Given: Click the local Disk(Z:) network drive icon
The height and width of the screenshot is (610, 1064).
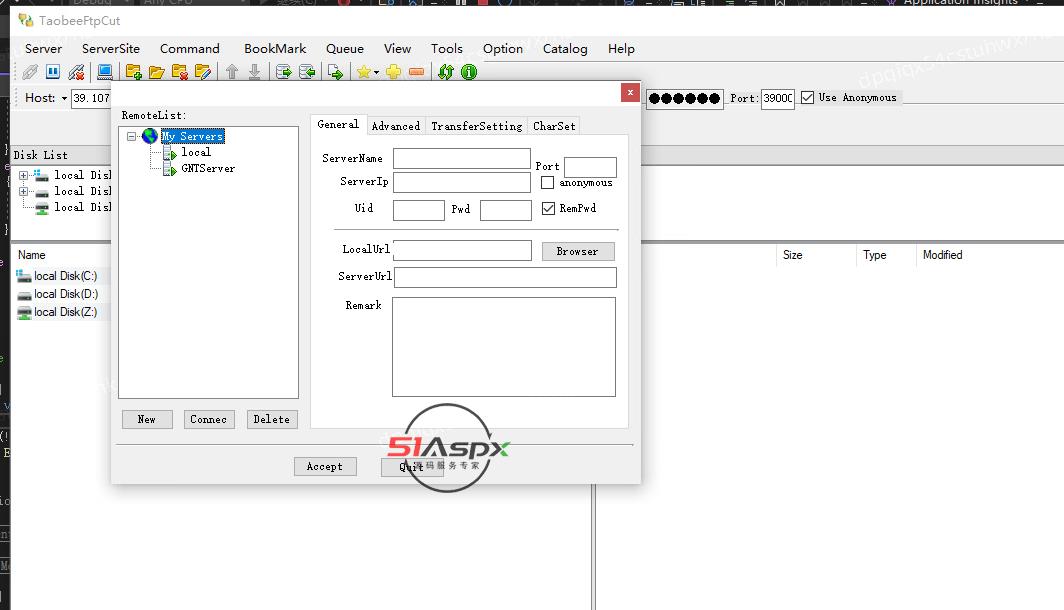Looking at the screenshot, I should 24,312.
